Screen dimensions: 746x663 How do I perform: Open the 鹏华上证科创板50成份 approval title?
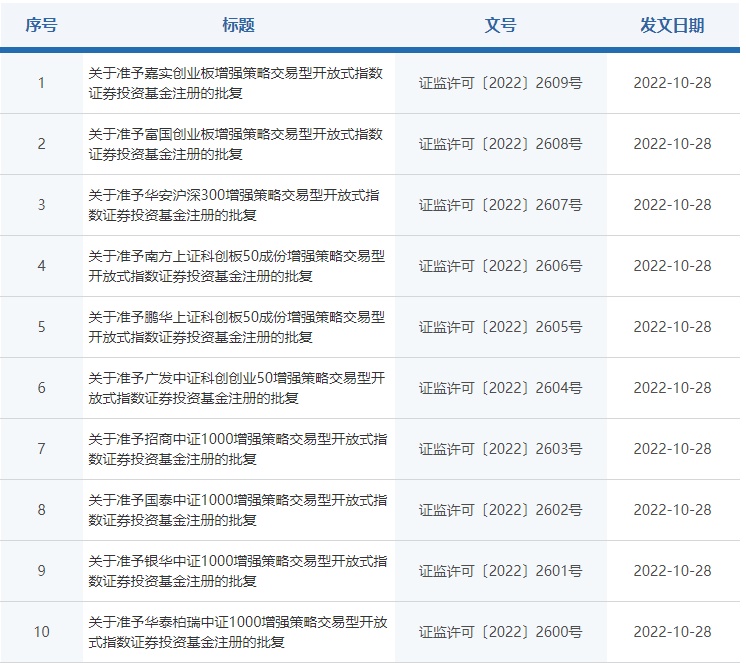[x=236, y=327]
